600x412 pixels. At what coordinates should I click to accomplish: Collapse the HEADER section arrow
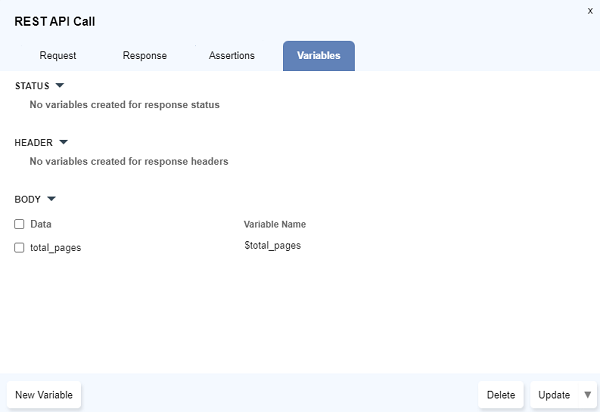(x=64, y=142)
